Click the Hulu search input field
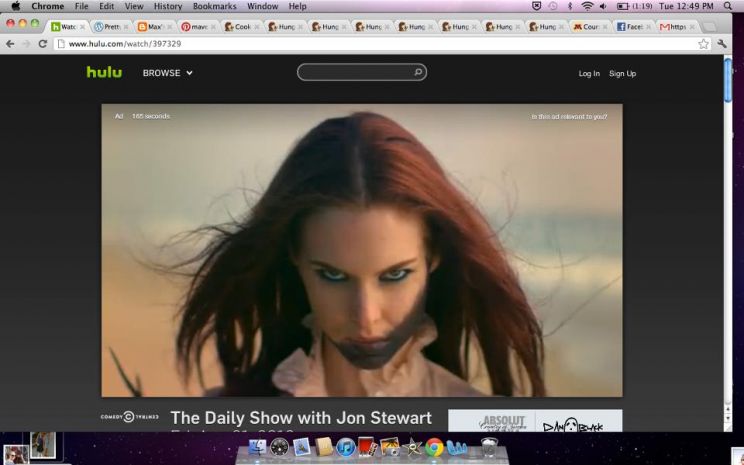This screenshot has height=465, width=744. click(x=355, y=72)
